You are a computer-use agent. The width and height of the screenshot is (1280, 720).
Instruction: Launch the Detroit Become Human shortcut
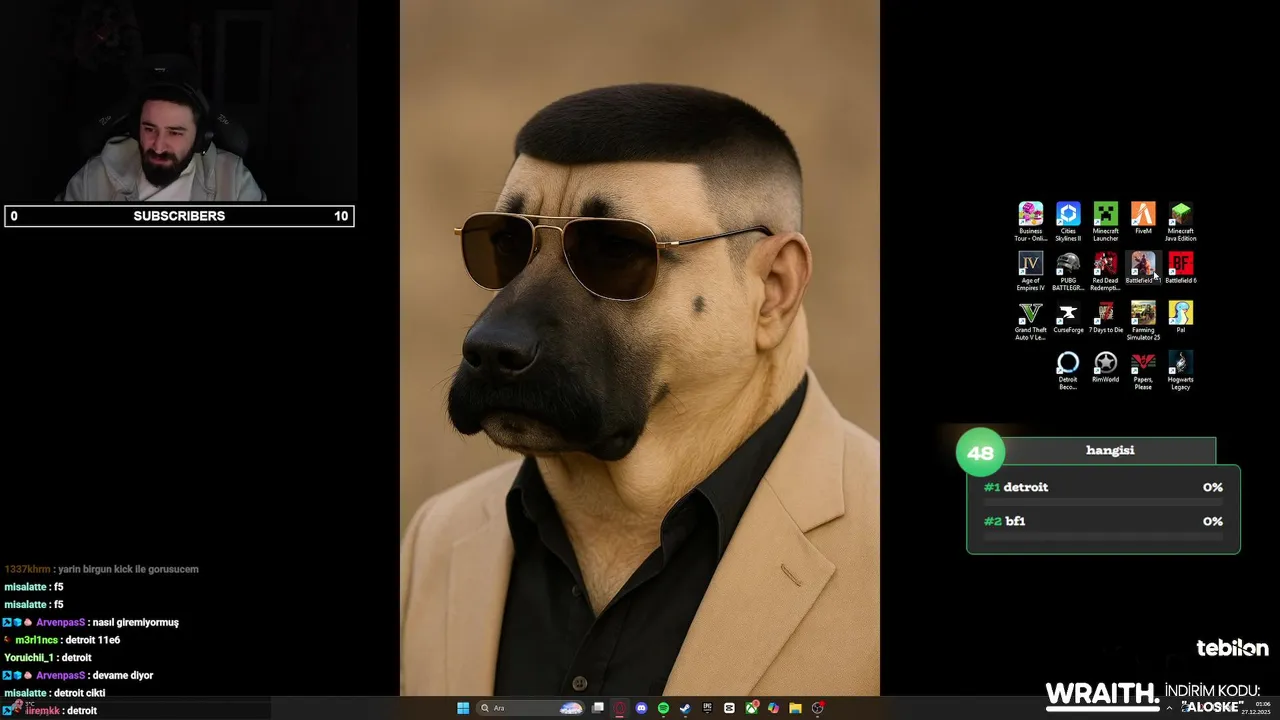(1068, 370)
